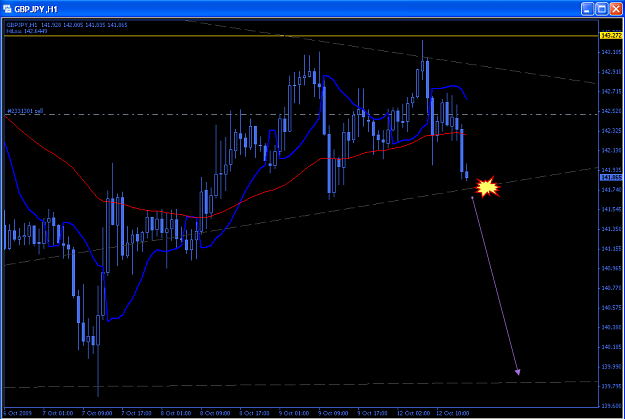Screen dimensions: 625x419
Task: Click the '9 Oct 17:00' time axis label
Action: tap(373, 413)
